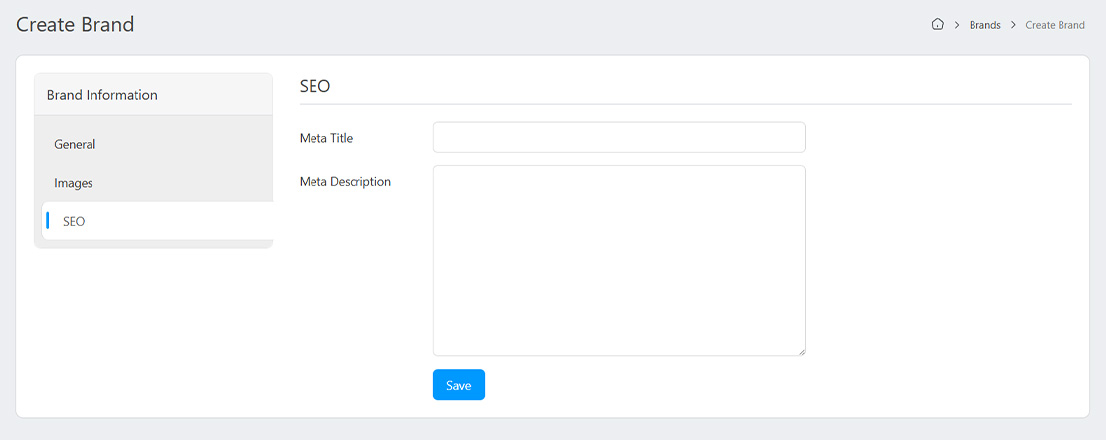Click the Brand Information panel header

click(x=102, y=95)
